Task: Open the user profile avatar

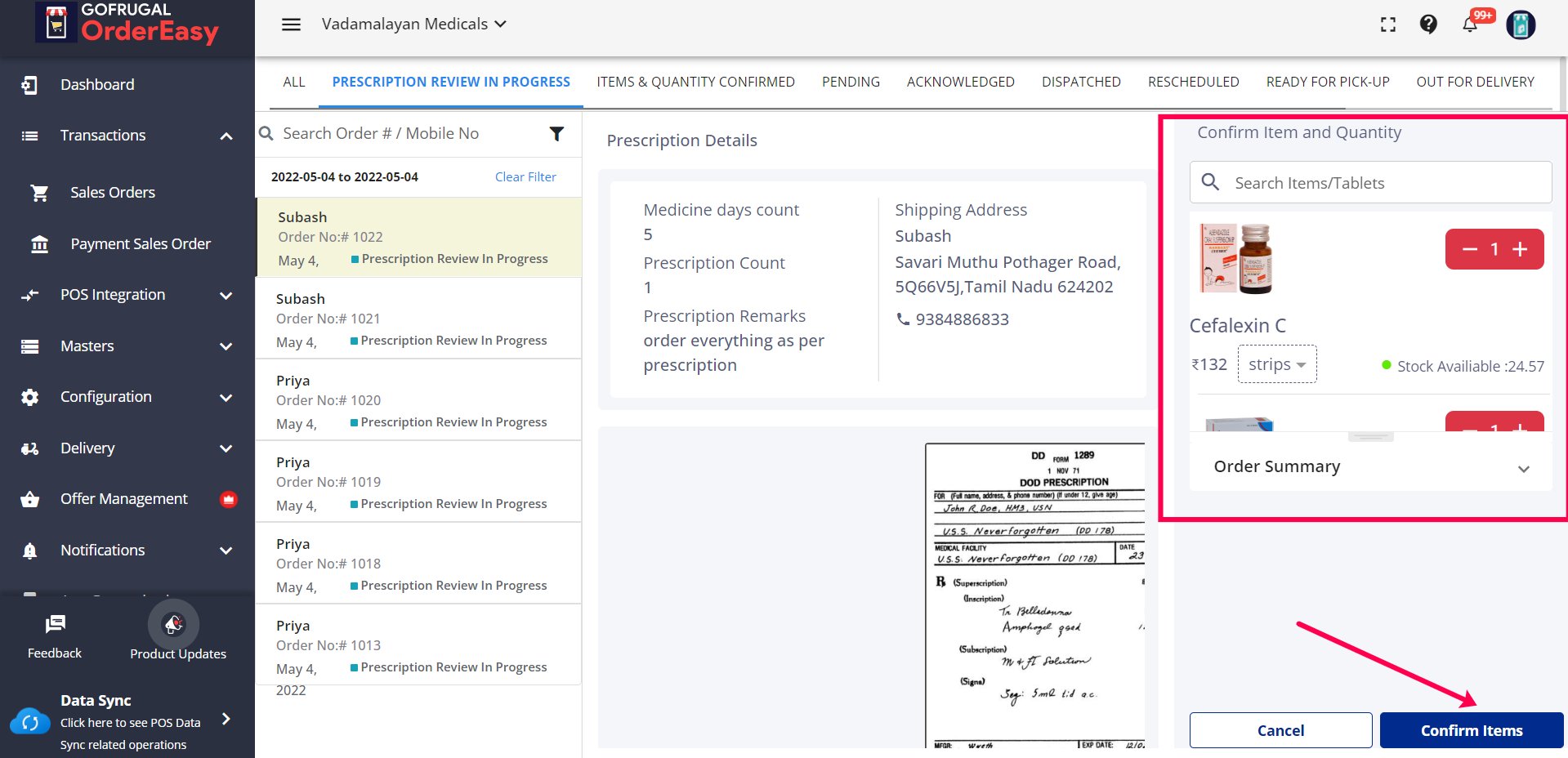Action: coord(1521,25)
